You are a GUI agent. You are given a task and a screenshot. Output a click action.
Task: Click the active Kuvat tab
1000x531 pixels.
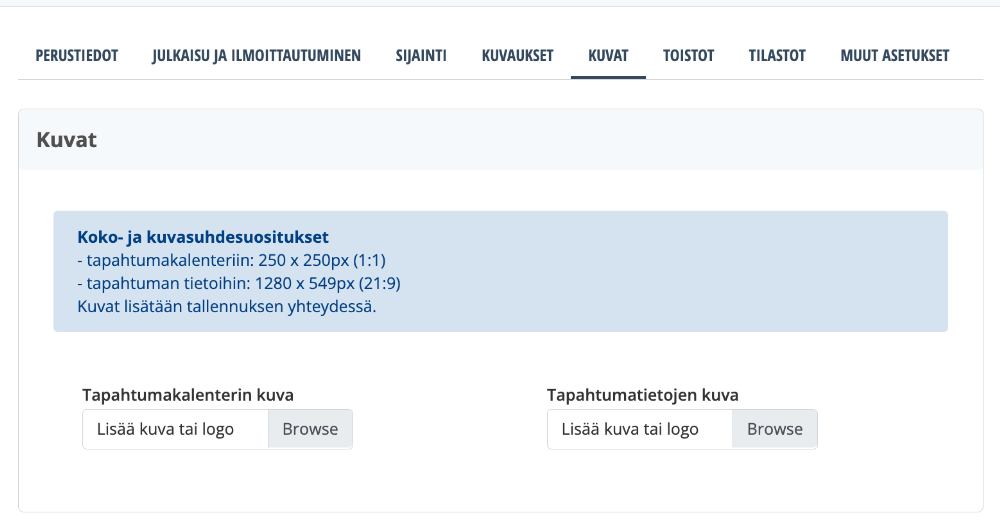(x=608, y=56)
